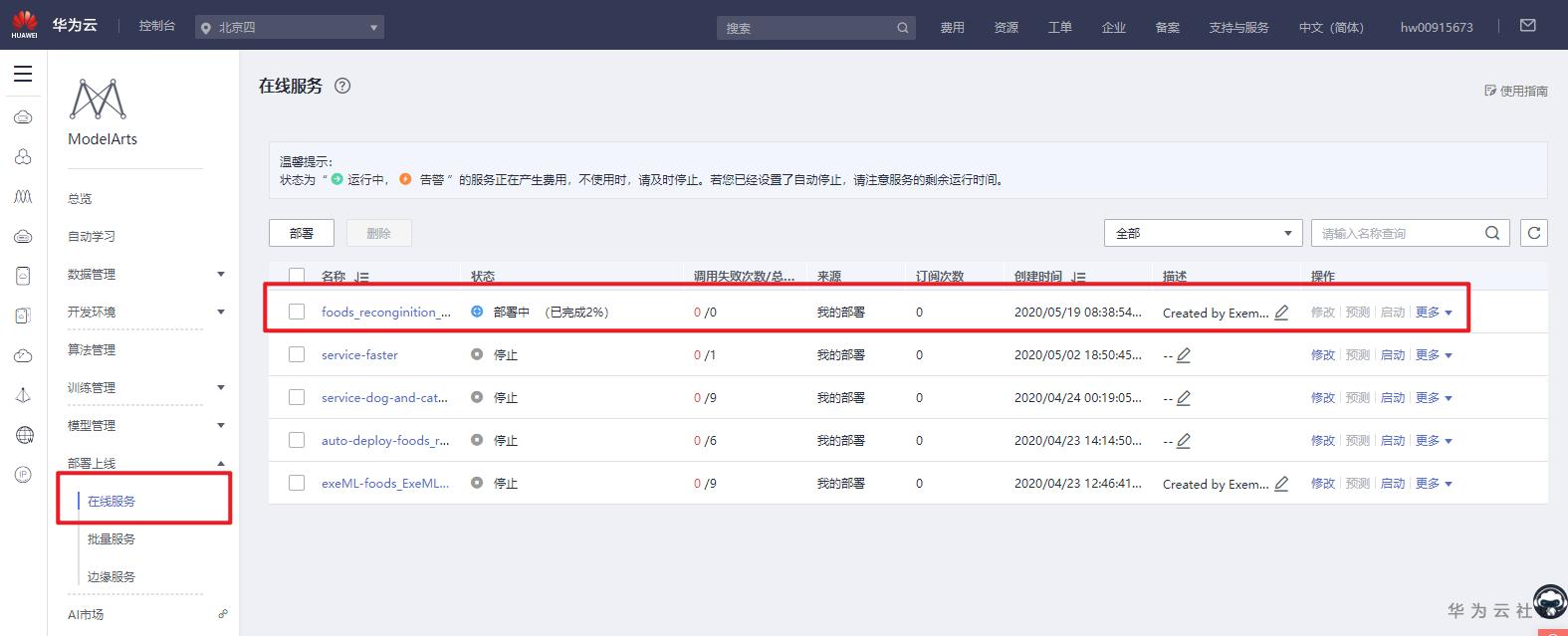Open 费用 in top navigation
1568x636 pixels.
pyautogui.click(x=953, y=27)
